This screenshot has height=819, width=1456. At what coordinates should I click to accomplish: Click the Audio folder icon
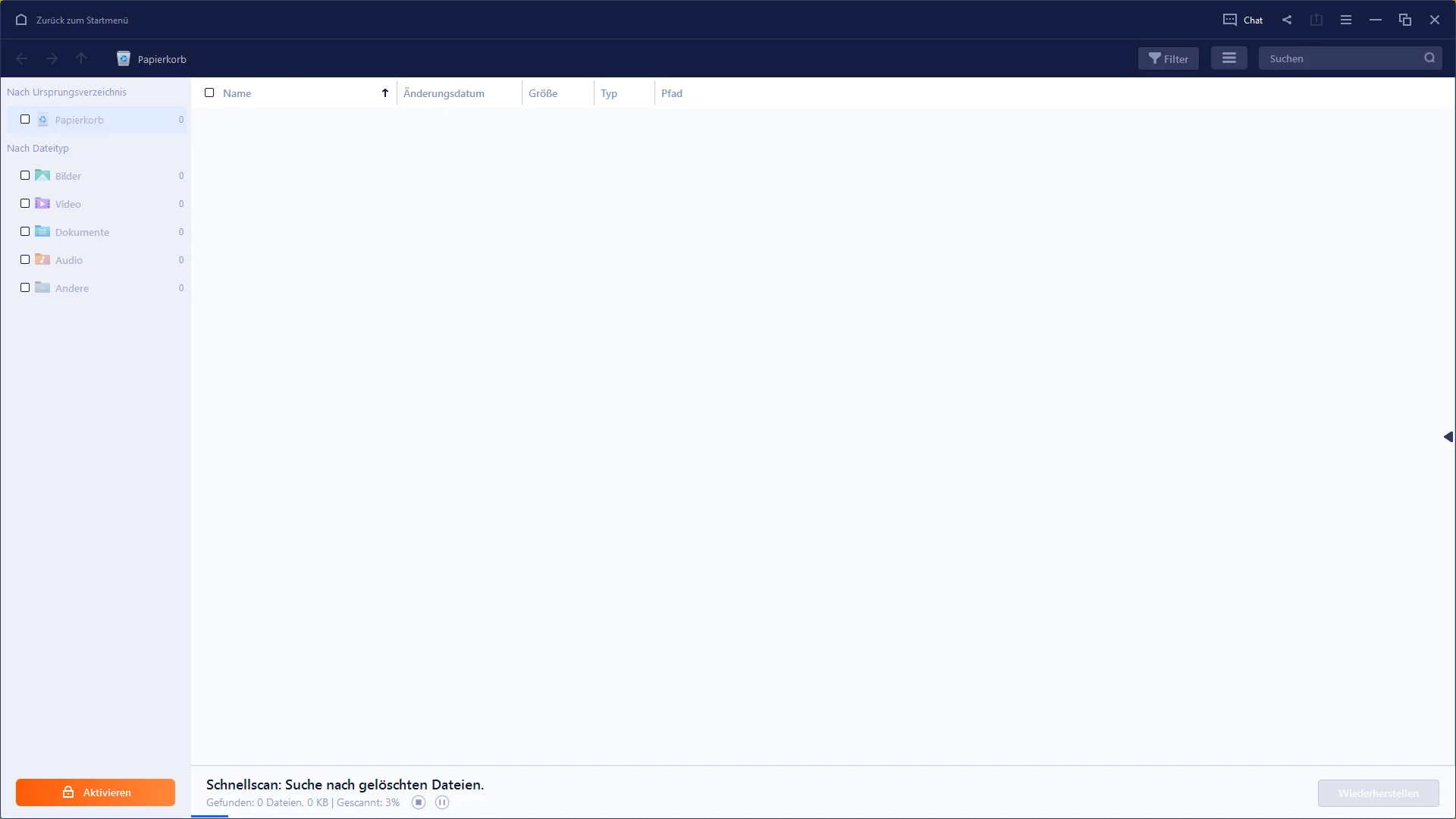[x=42, y=259]
